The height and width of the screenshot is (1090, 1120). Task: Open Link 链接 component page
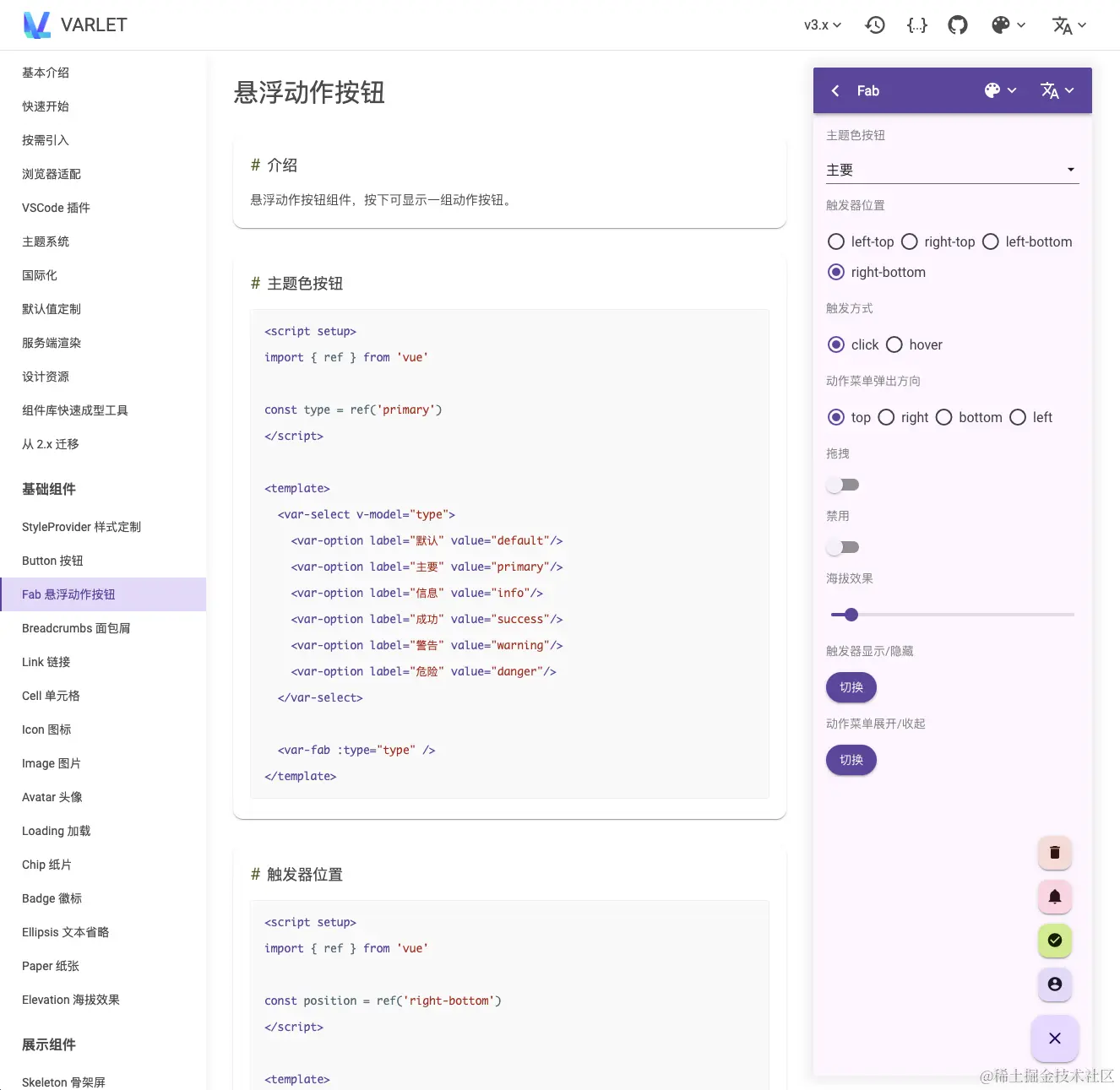(x=103, y=662)
